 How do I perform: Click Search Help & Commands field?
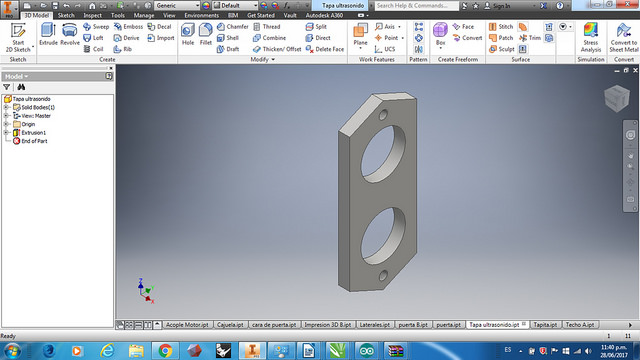(x=417, y=5)
